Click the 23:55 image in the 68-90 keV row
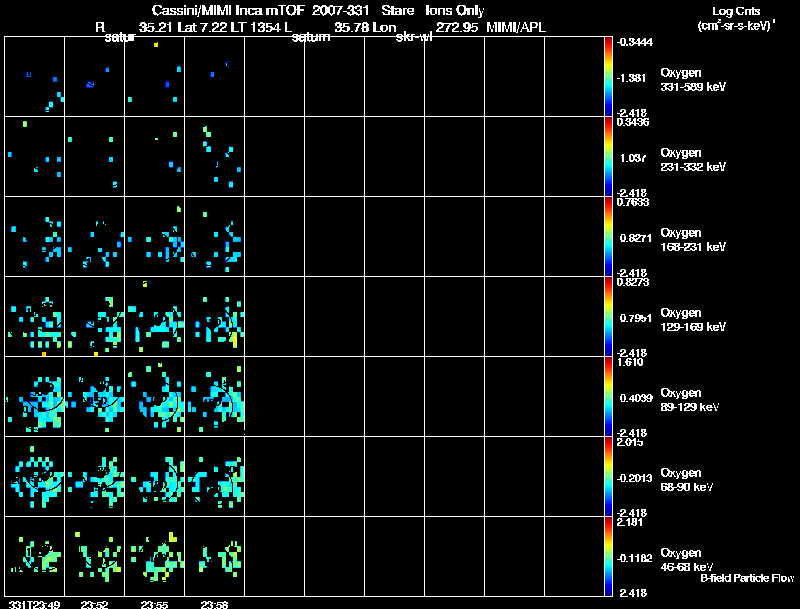The image size is (800, 609). click(x=155, y=477)
